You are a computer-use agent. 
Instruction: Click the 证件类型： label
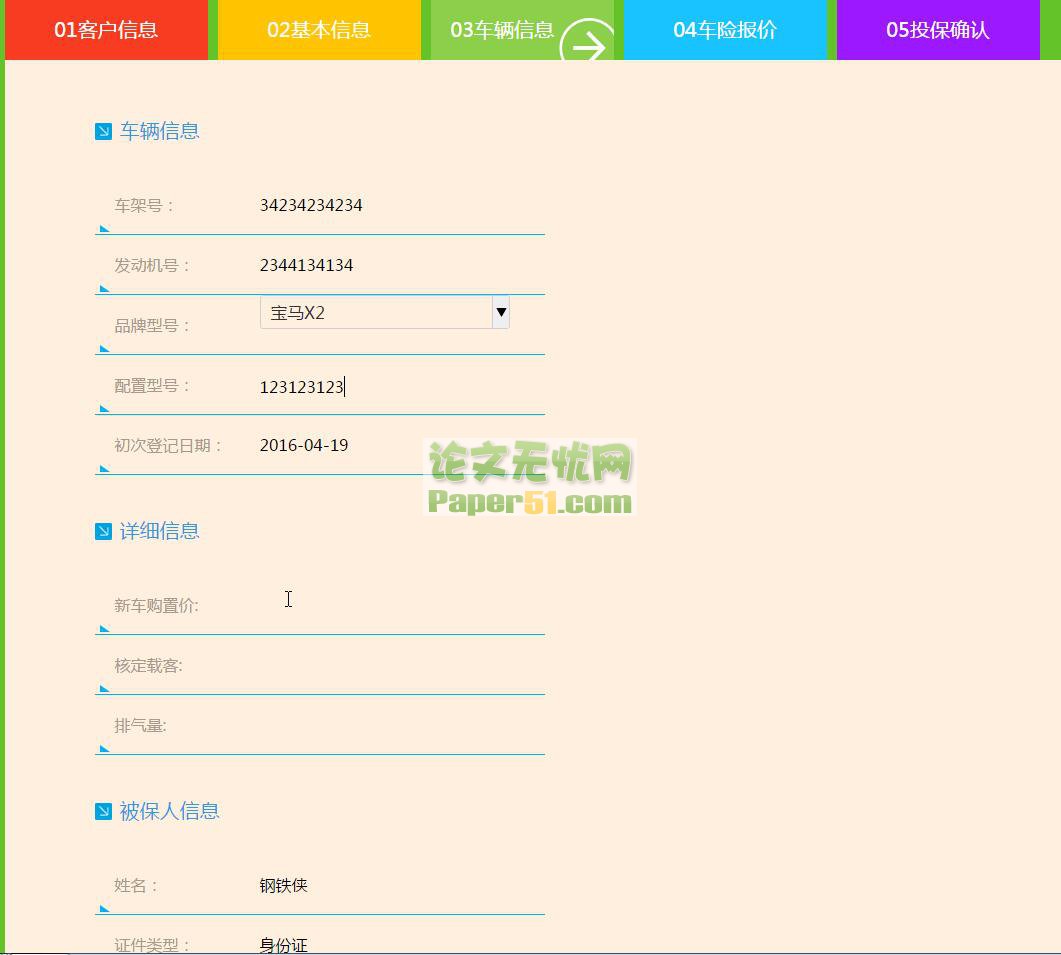[152, 945]
